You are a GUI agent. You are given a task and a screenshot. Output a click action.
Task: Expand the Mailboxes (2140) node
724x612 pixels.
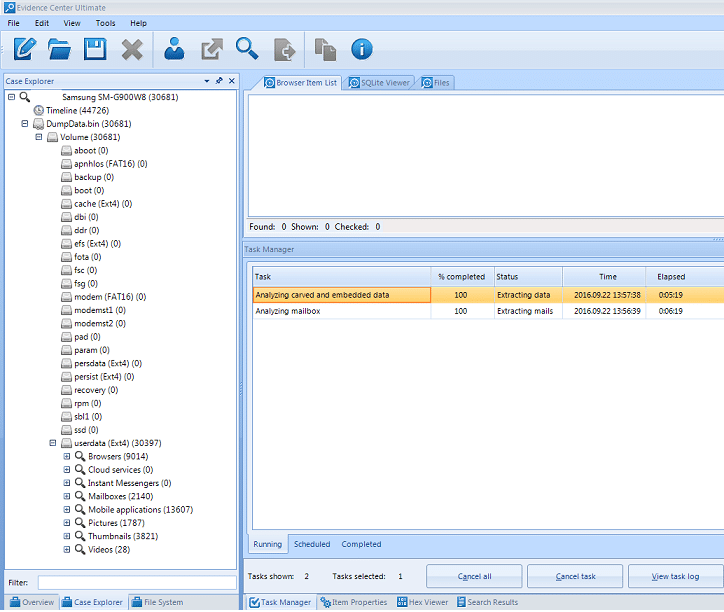point(67,497)
